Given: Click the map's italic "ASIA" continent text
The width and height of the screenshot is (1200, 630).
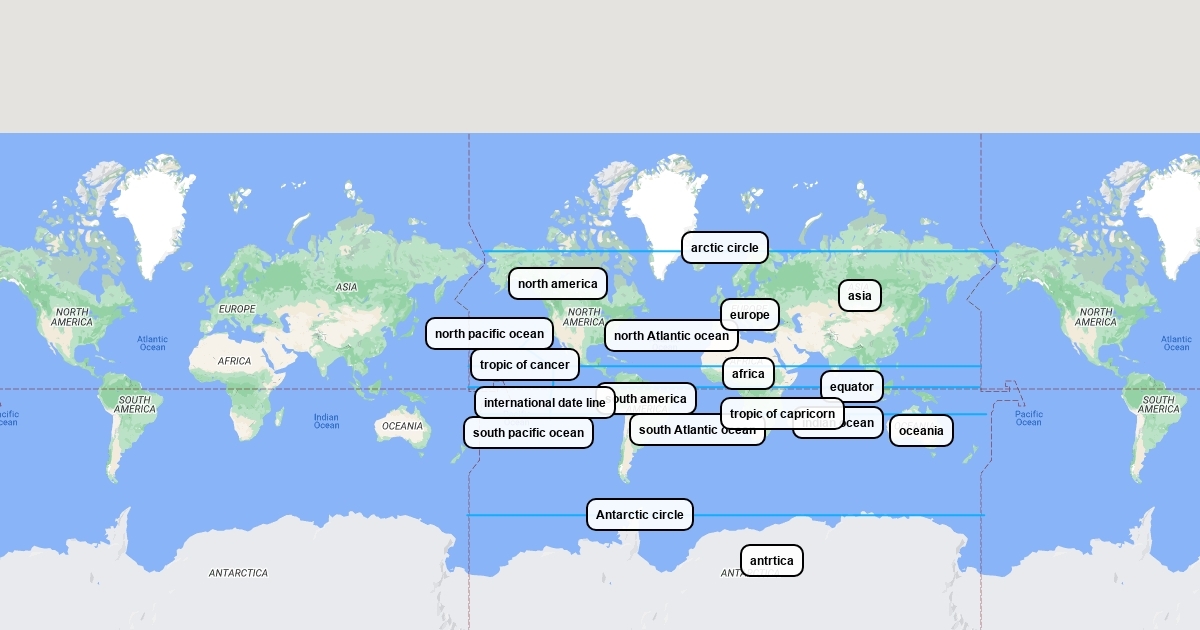Looking at the screenshot, I should coord(346,287).
